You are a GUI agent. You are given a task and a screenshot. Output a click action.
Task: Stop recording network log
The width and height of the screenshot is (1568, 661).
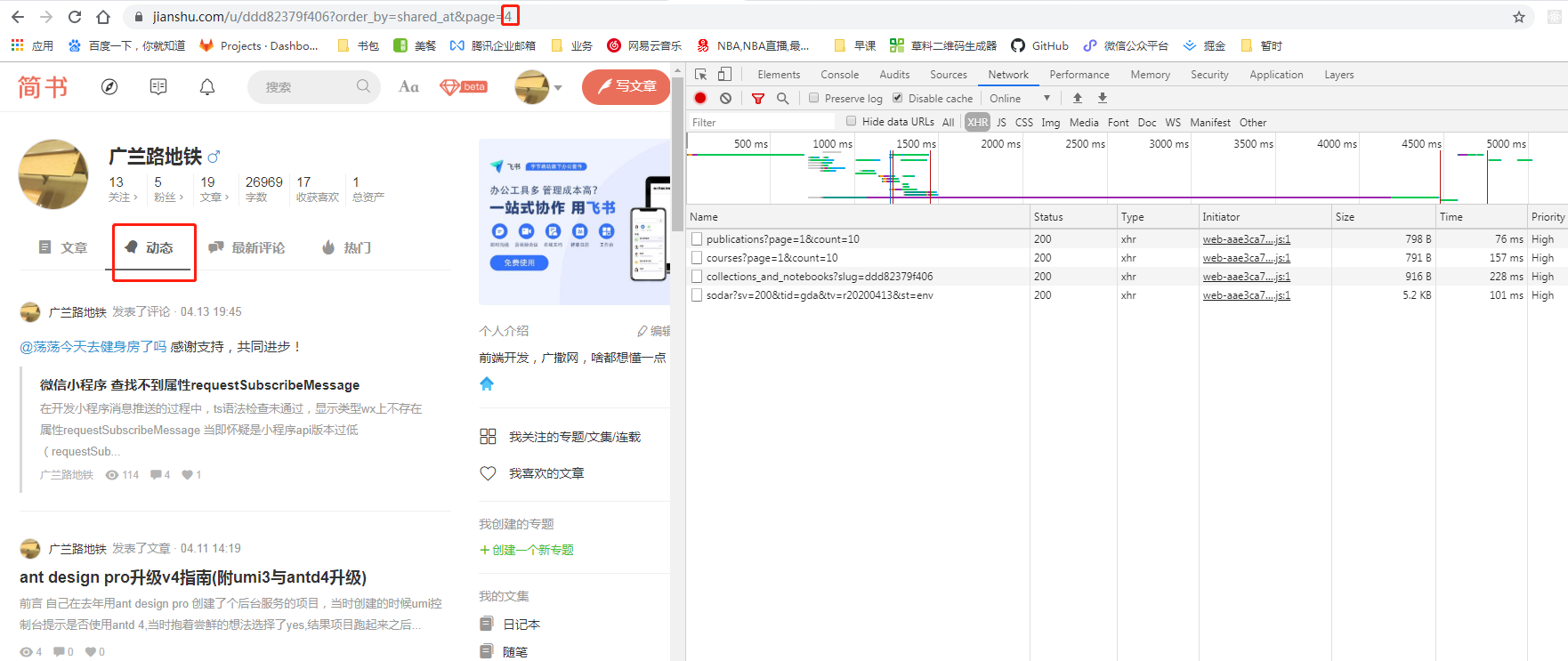(700, 98)
